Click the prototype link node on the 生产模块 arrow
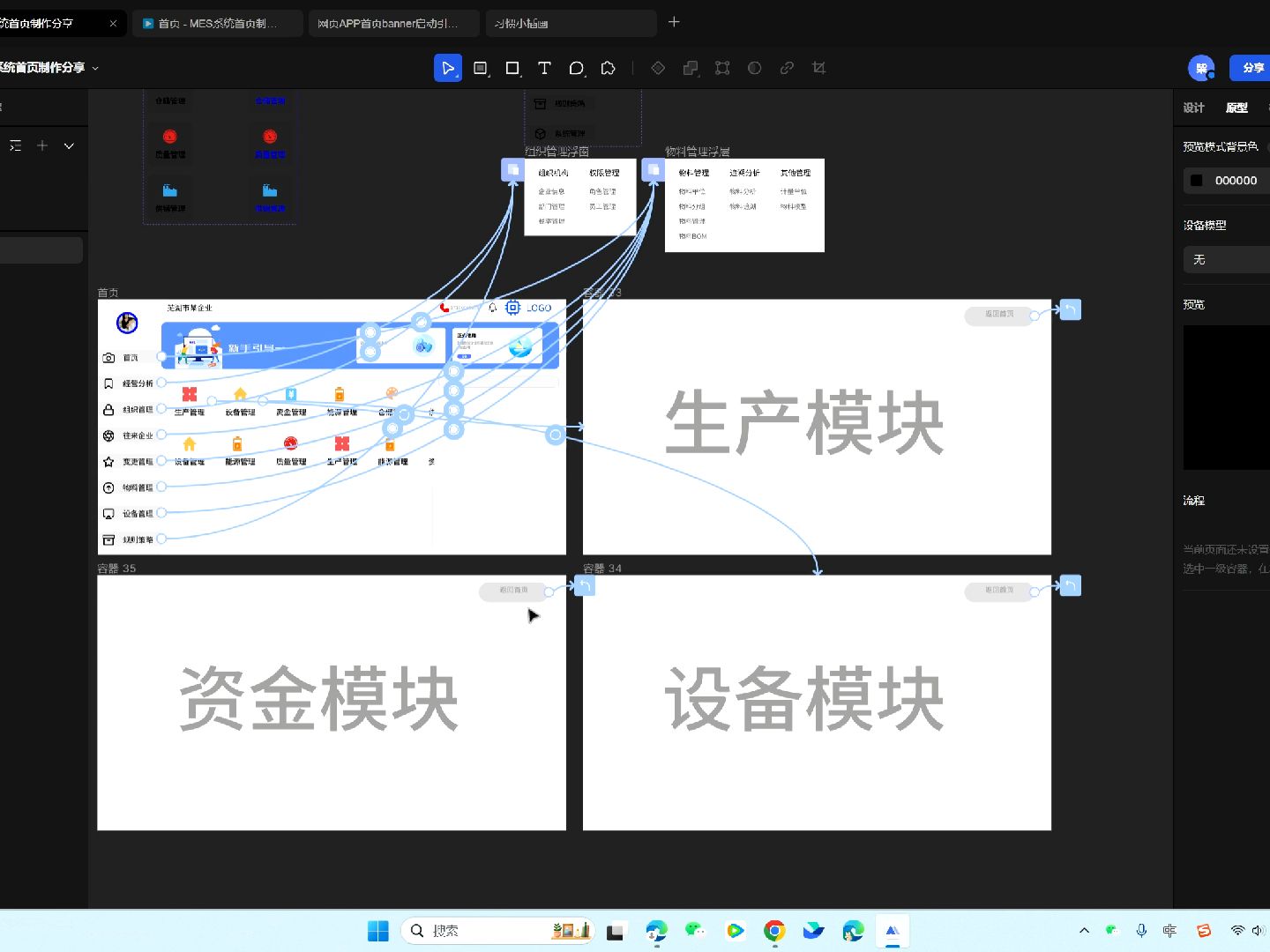 tap(555, 435)
